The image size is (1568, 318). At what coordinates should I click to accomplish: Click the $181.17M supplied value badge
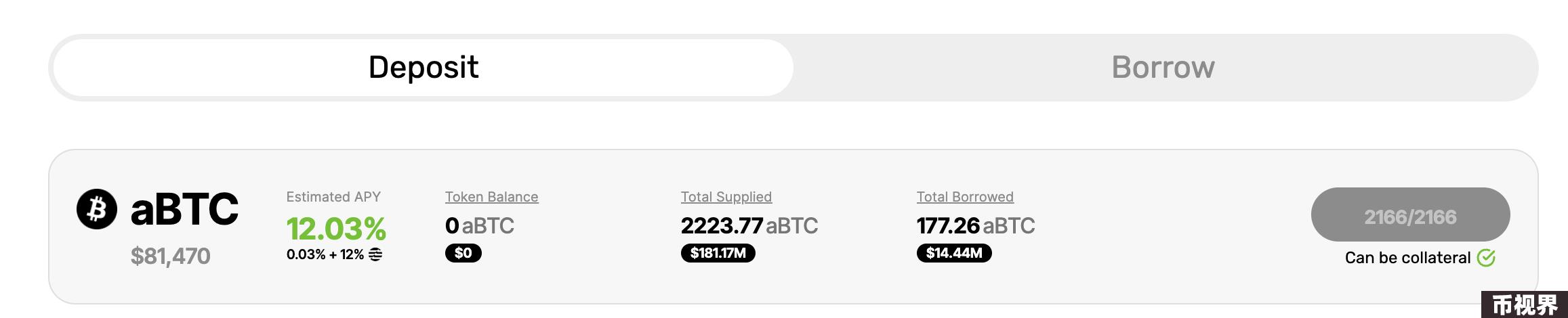[x=718, y=253]
